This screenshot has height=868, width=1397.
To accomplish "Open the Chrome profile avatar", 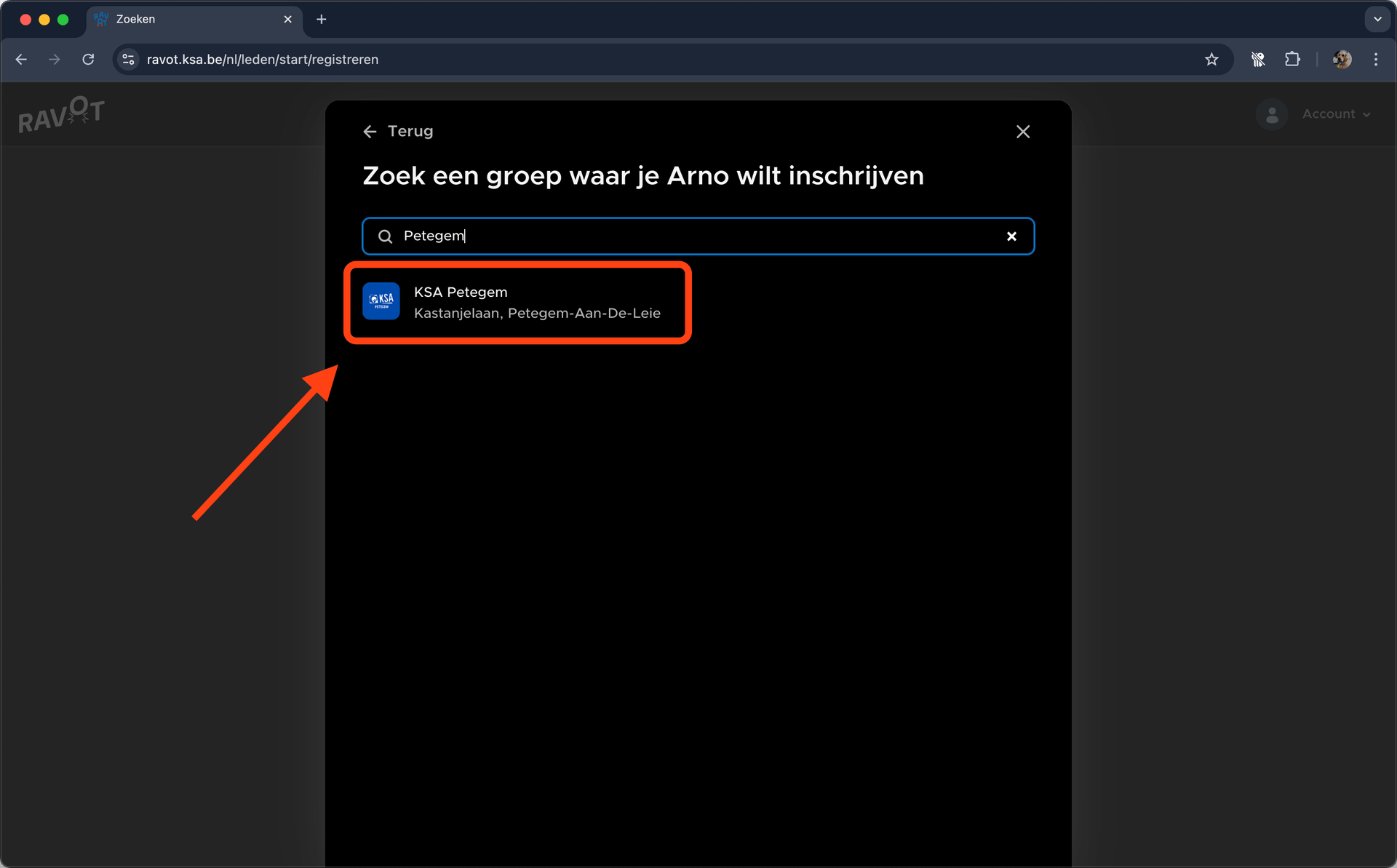I will point(1342,60).
